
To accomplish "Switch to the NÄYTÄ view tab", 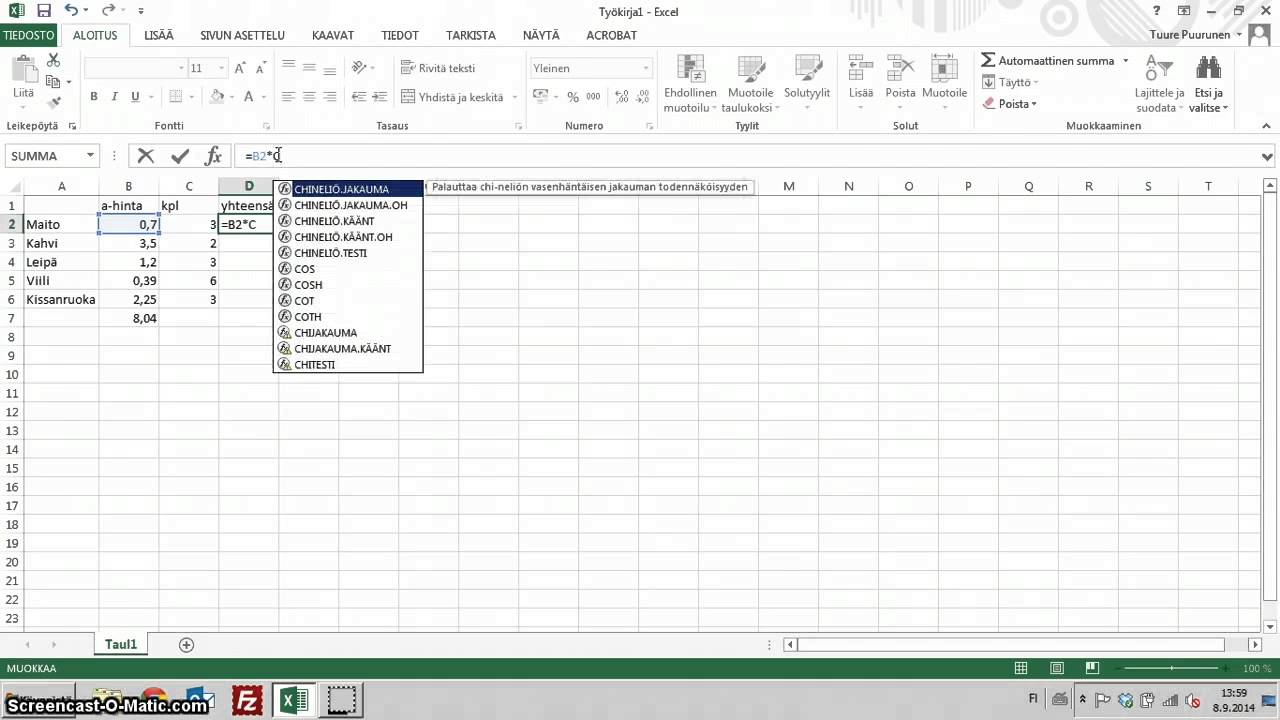I will tap(541, 35).
